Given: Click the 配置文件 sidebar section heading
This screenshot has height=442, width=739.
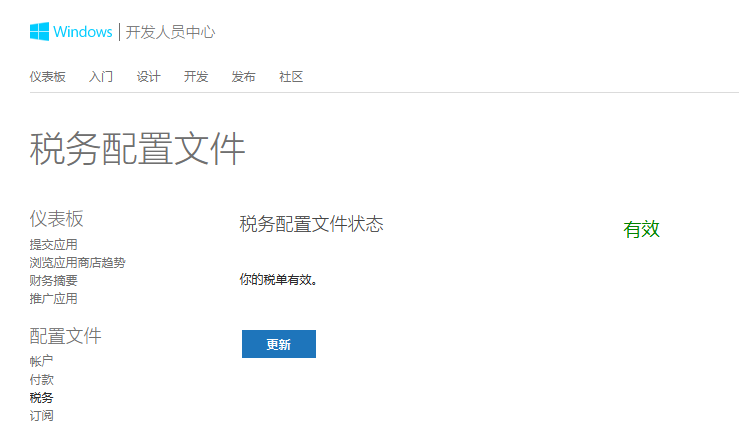Looking at the screenshot, I should (66, 336).
